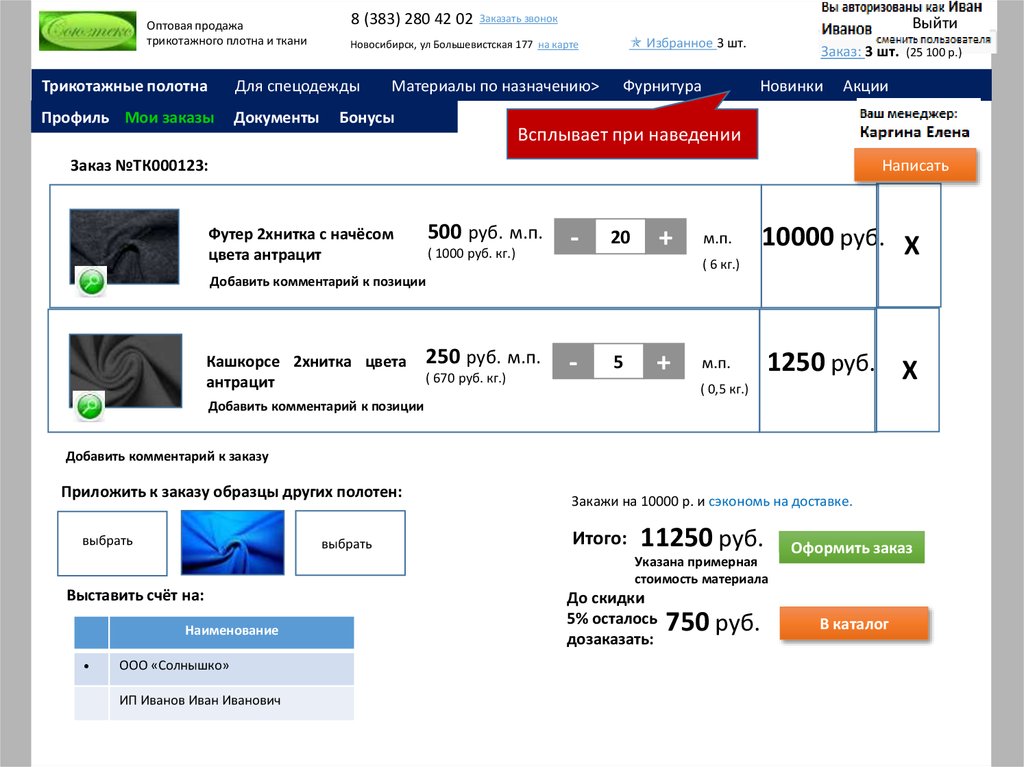Open Избранное favorites link
The image size is (1024, 767).
[x=671, y=42]
